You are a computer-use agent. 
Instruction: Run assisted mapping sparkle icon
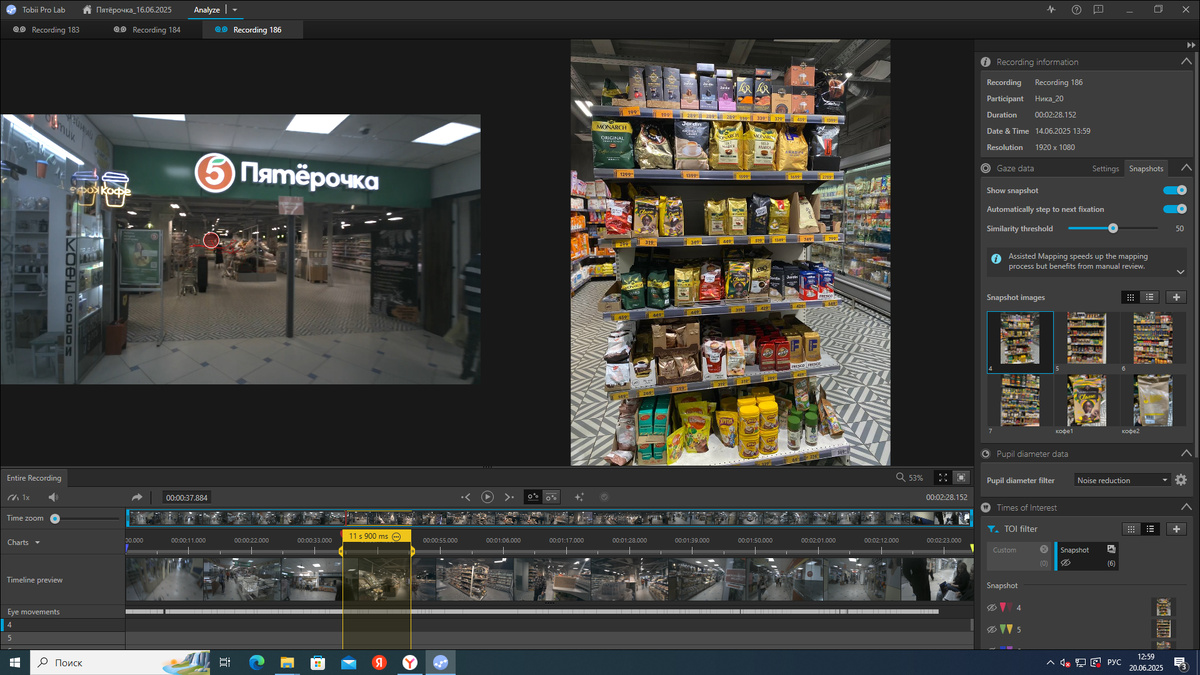[x=579, y=497]
